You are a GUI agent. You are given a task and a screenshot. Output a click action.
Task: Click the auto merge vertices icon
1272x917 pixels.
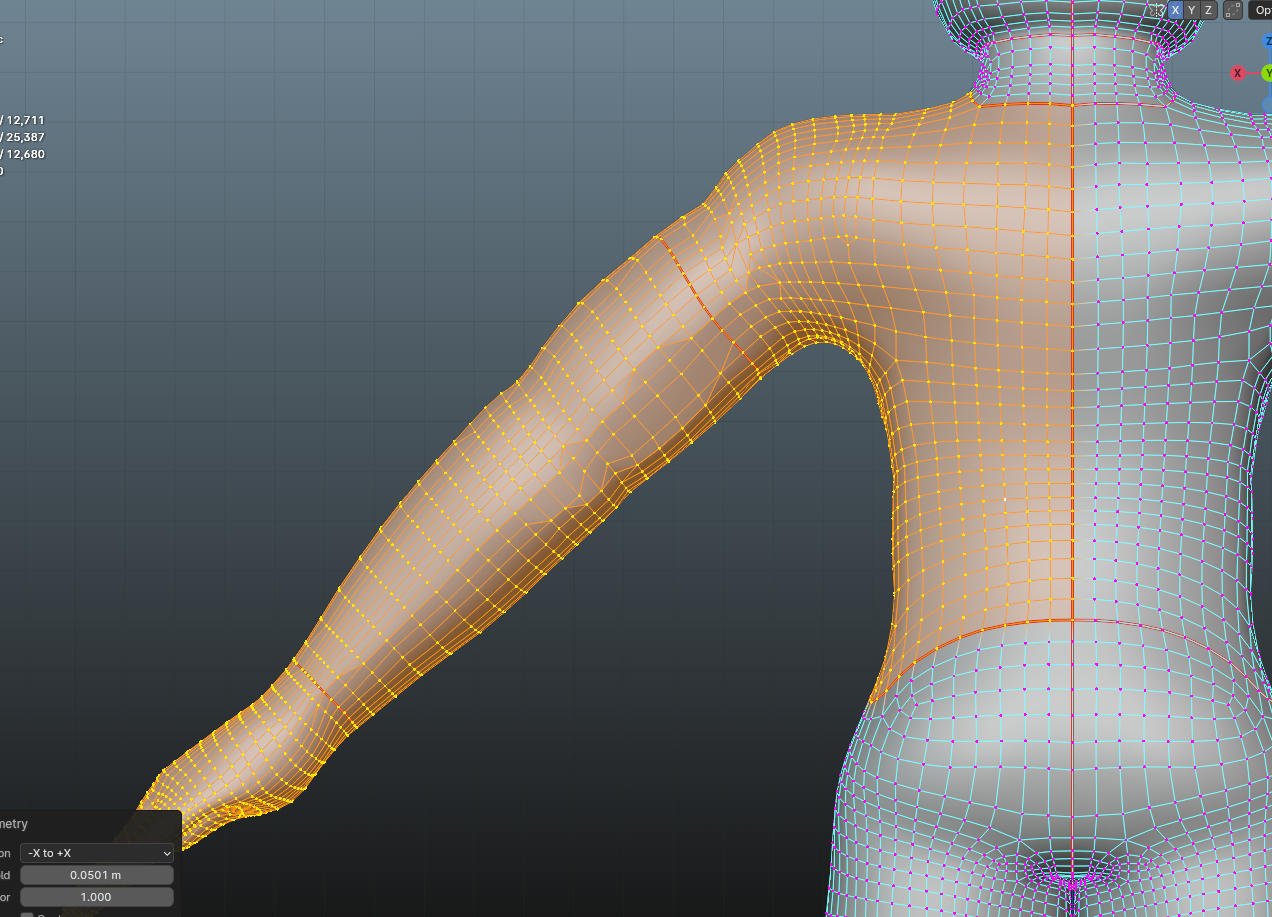pos(1233,10)
